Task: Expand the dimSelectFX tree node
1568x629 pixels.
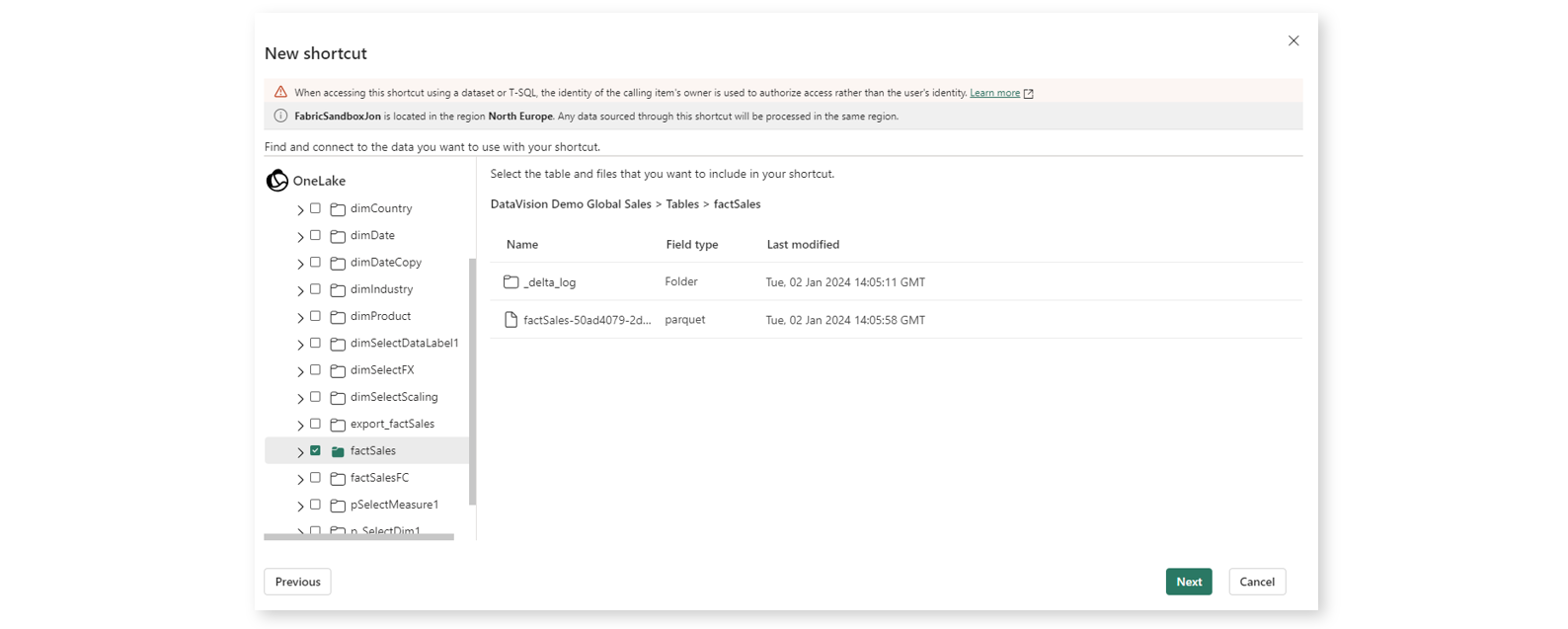Action: click(x=300, y=371)
